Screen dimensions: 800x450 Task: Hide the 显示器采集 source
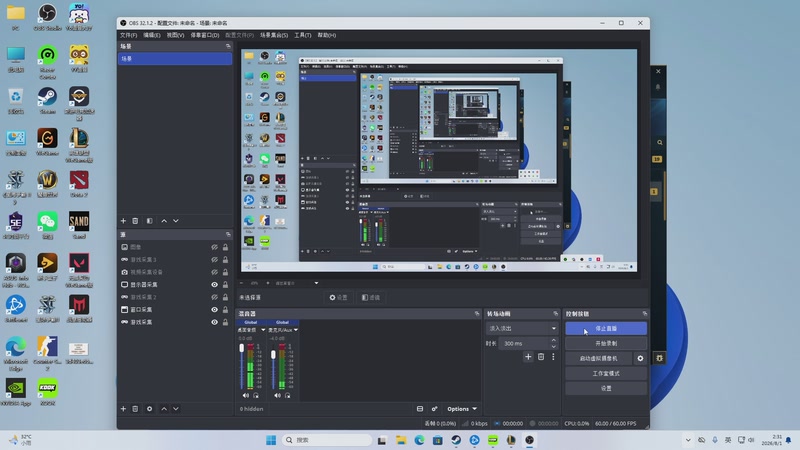click(x=214, y=285)
